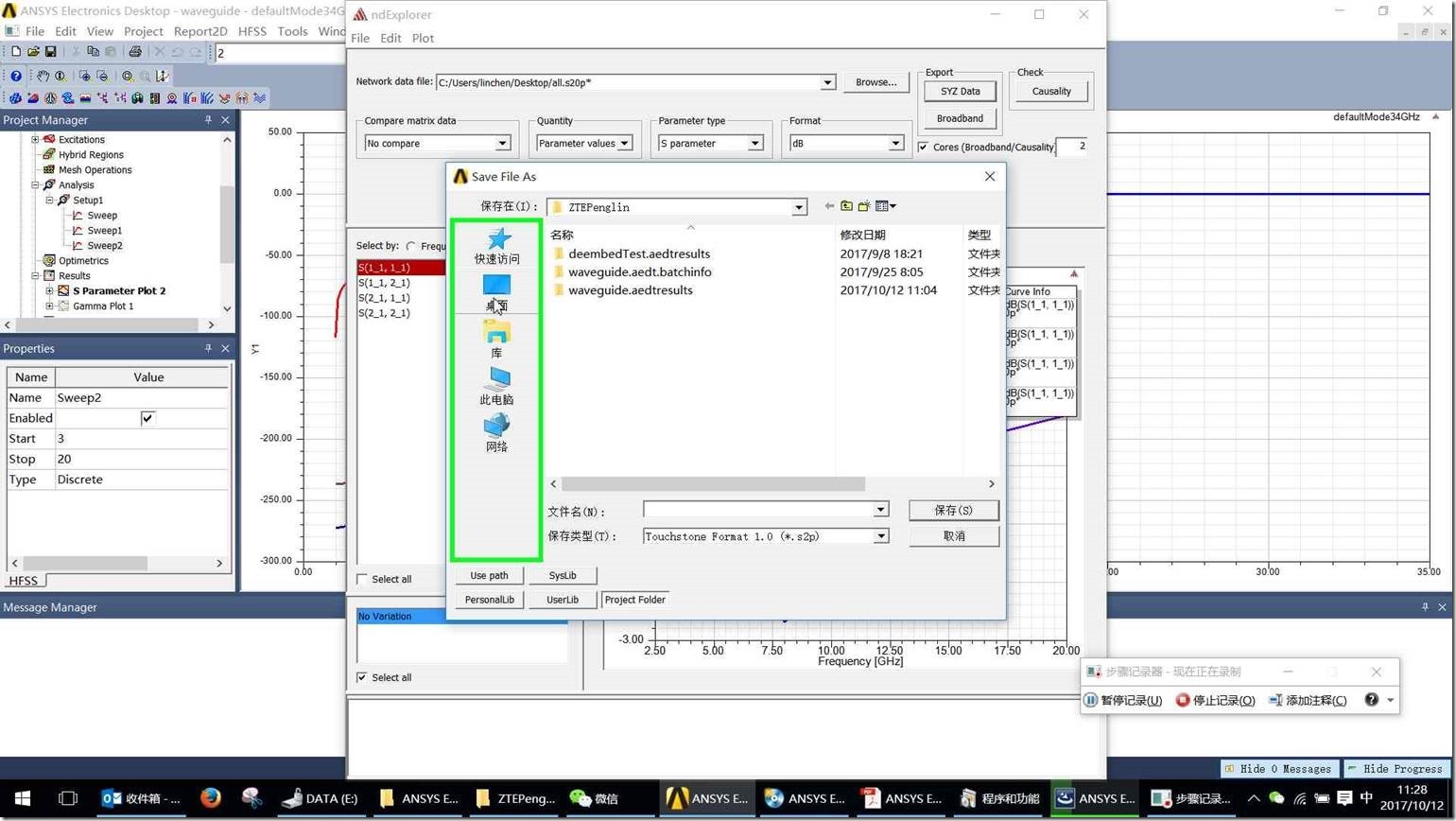Open the Windows Start menu

[x=23, y=798]
